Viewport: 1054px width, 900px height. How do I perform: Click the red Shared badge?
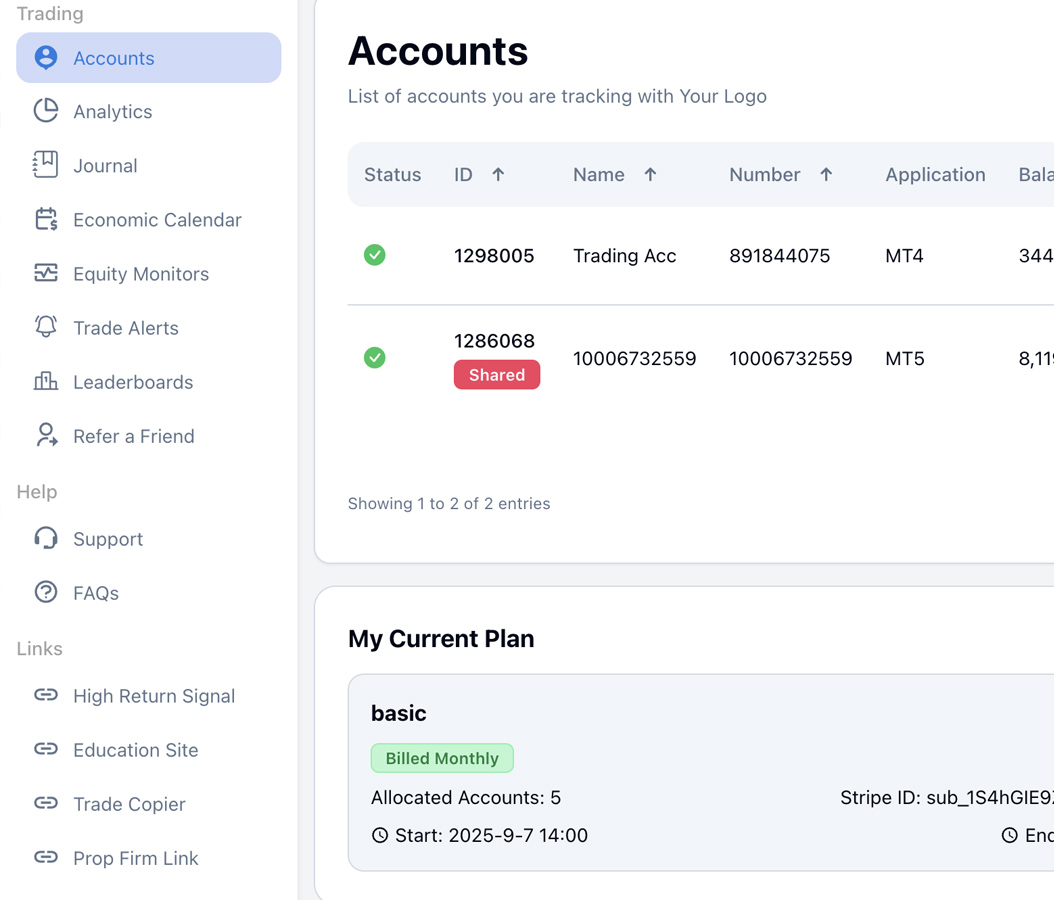click(x=497, y=375)
